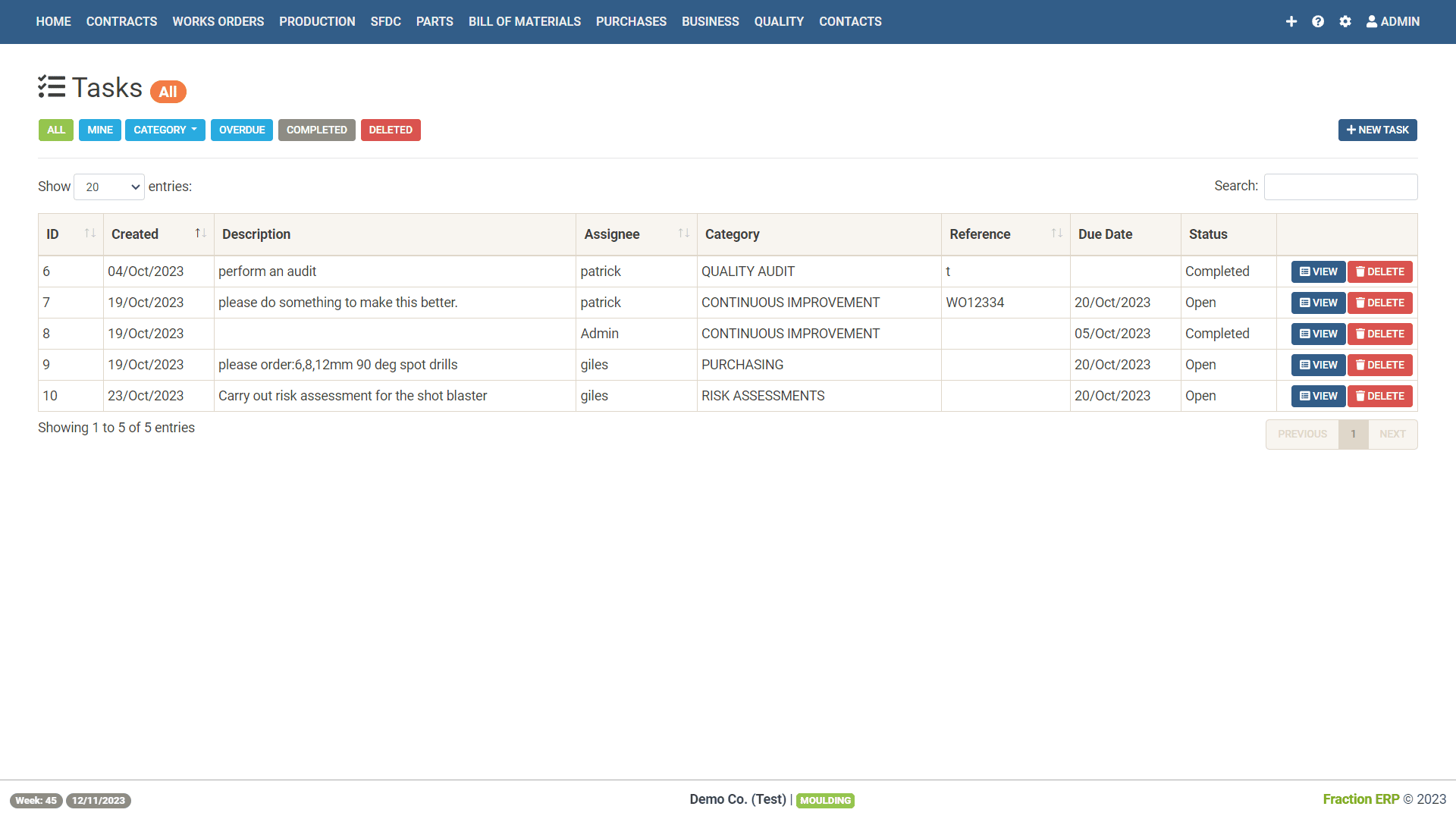The width and height of the screenshot is (1456, 819).
Task: Sort table by Assignee column arrows
Action: [684, 234]
